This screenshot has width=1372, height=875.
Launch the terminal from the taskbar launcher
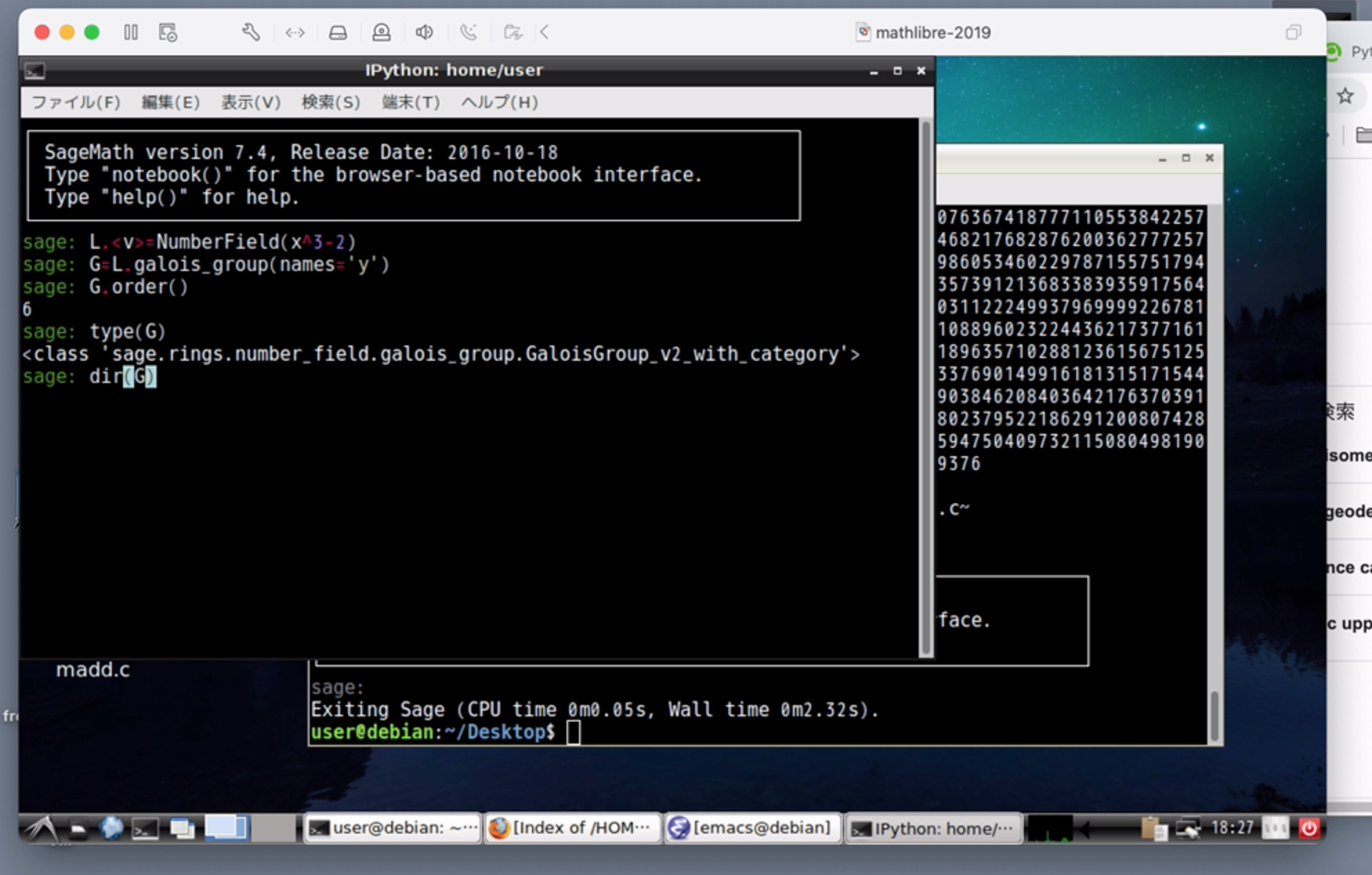(145, 828)
